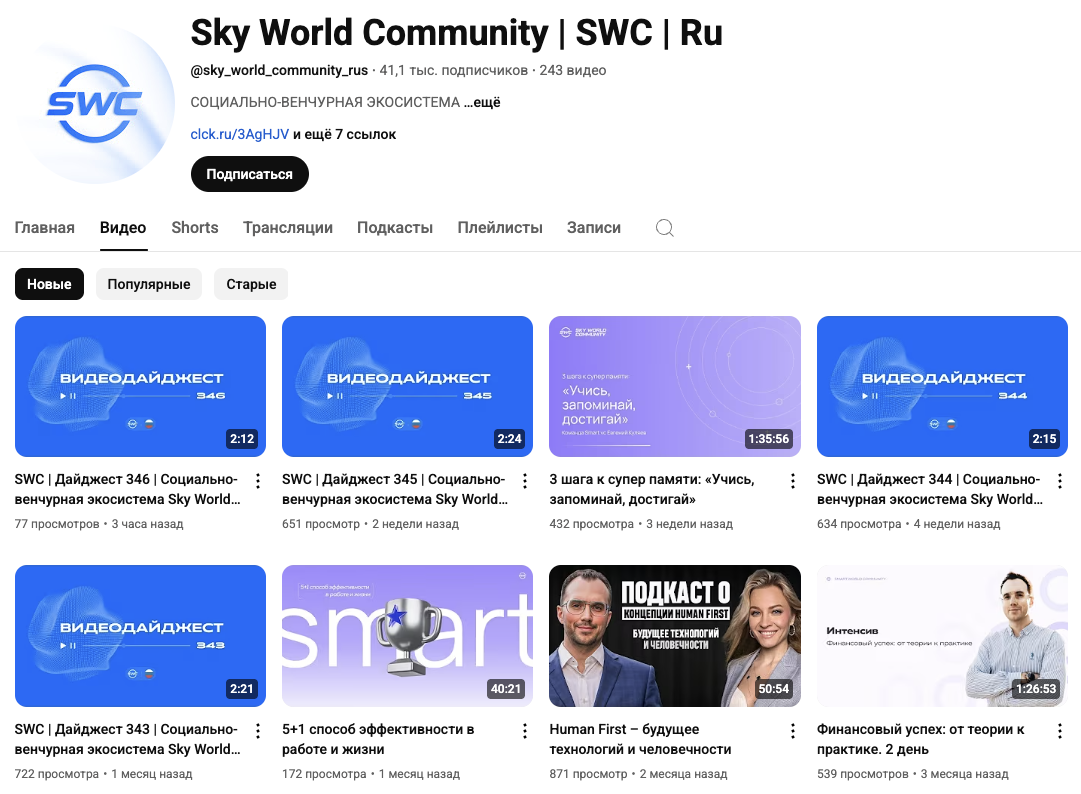
Task: Open title «3 шага к супер памяти»
Action: [652, 489]
